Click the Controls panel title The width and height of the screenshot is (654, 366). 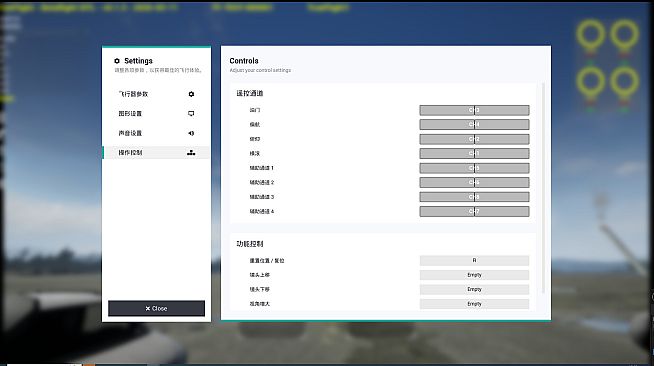[x=244, y=61]
